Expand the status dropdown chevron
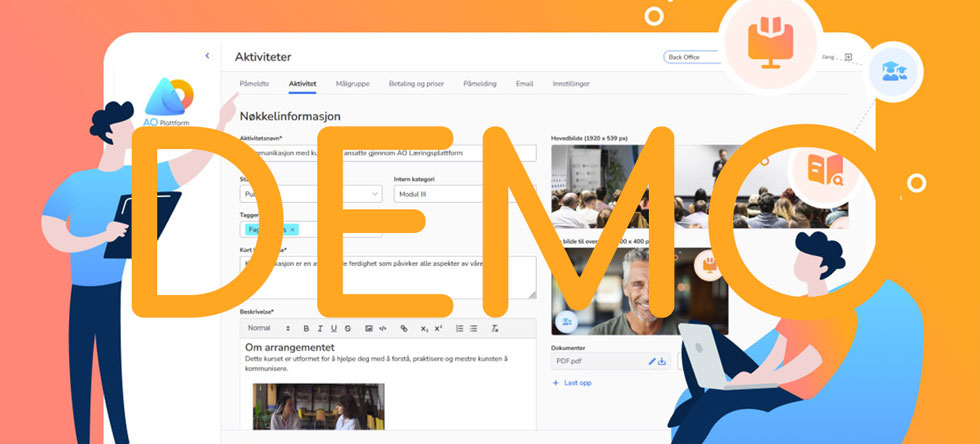 (375, 194)
